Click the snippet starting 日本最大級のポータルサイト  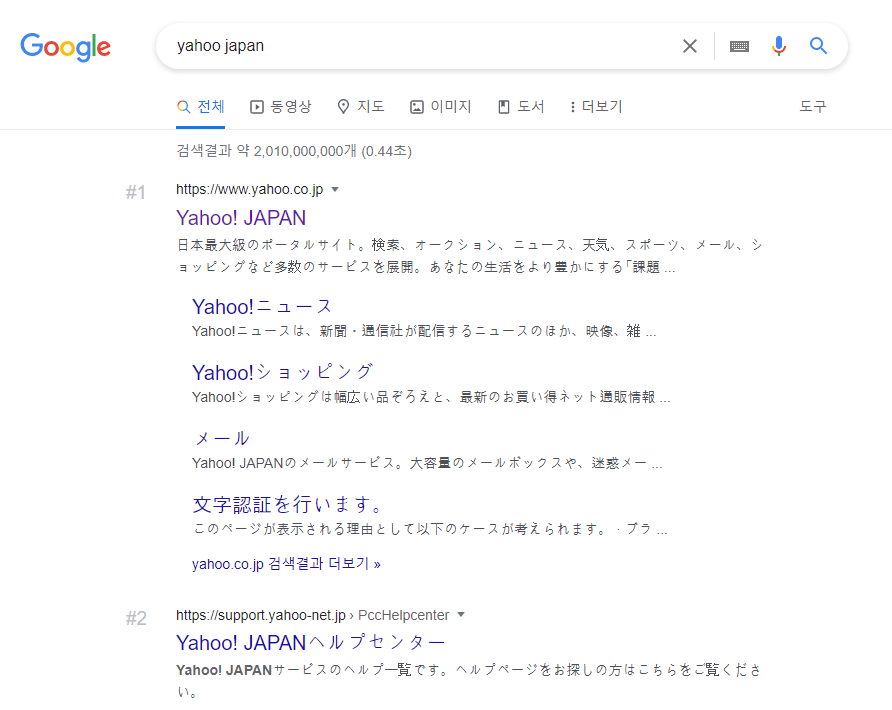pyautogui.click(x=469, y=256)
